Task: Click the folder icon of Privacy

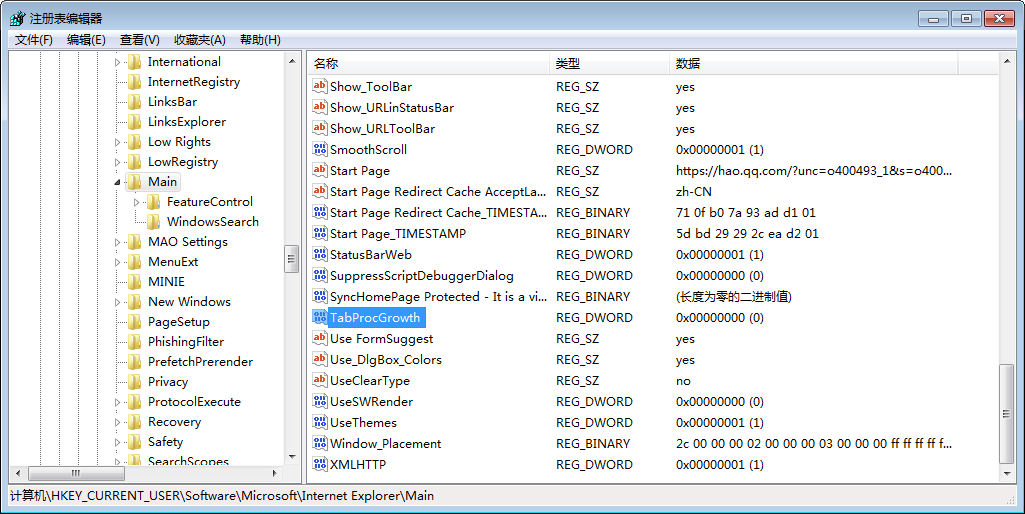Action: click(x=135, y=382)
